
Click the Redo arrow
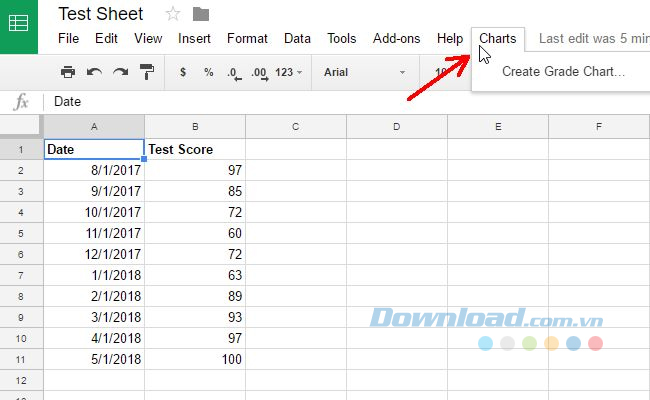click(x=120, y=72)
